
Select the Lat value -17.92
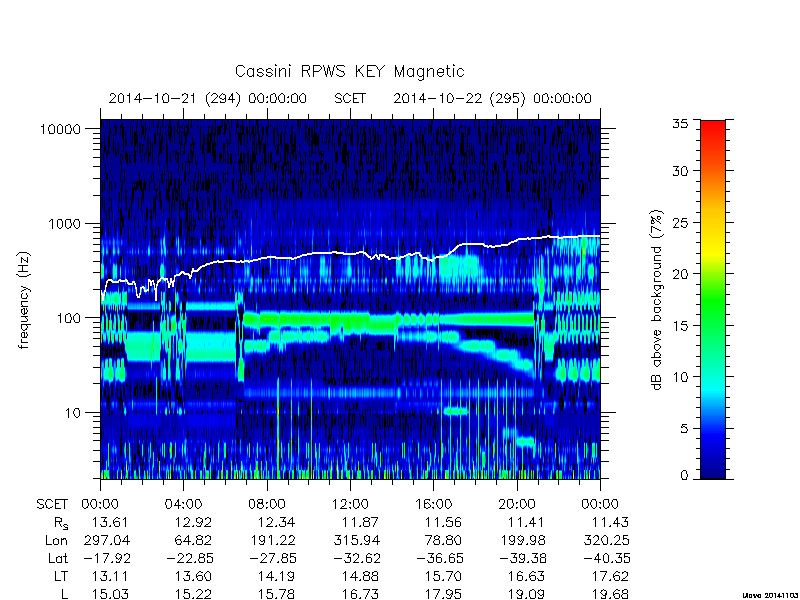(x=107, y=559)
